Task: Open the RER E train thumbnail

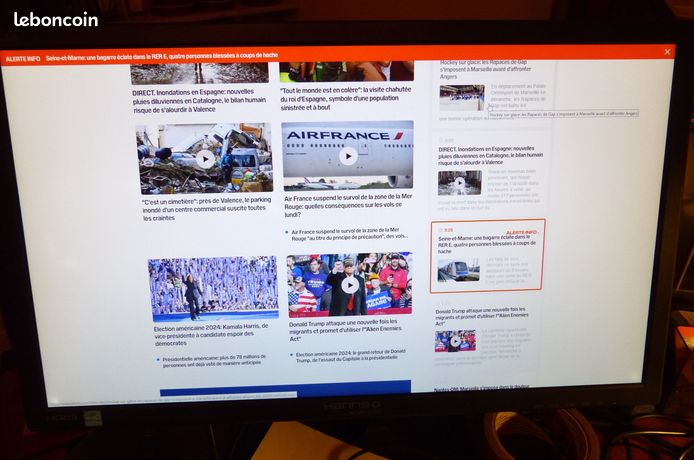Action: pyautogui.click(x=459, y=271)
